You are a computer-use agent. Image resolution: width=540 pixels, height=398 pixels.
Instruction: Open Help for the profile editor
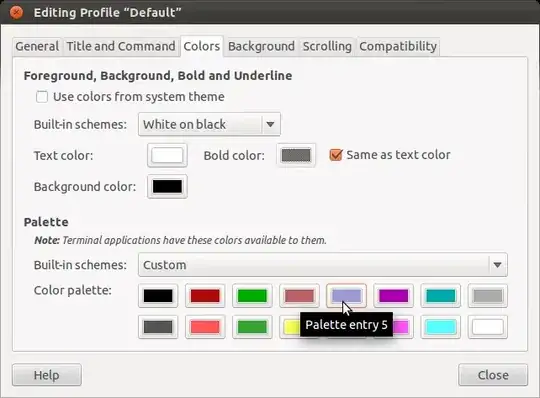click(x=47, y=375)
